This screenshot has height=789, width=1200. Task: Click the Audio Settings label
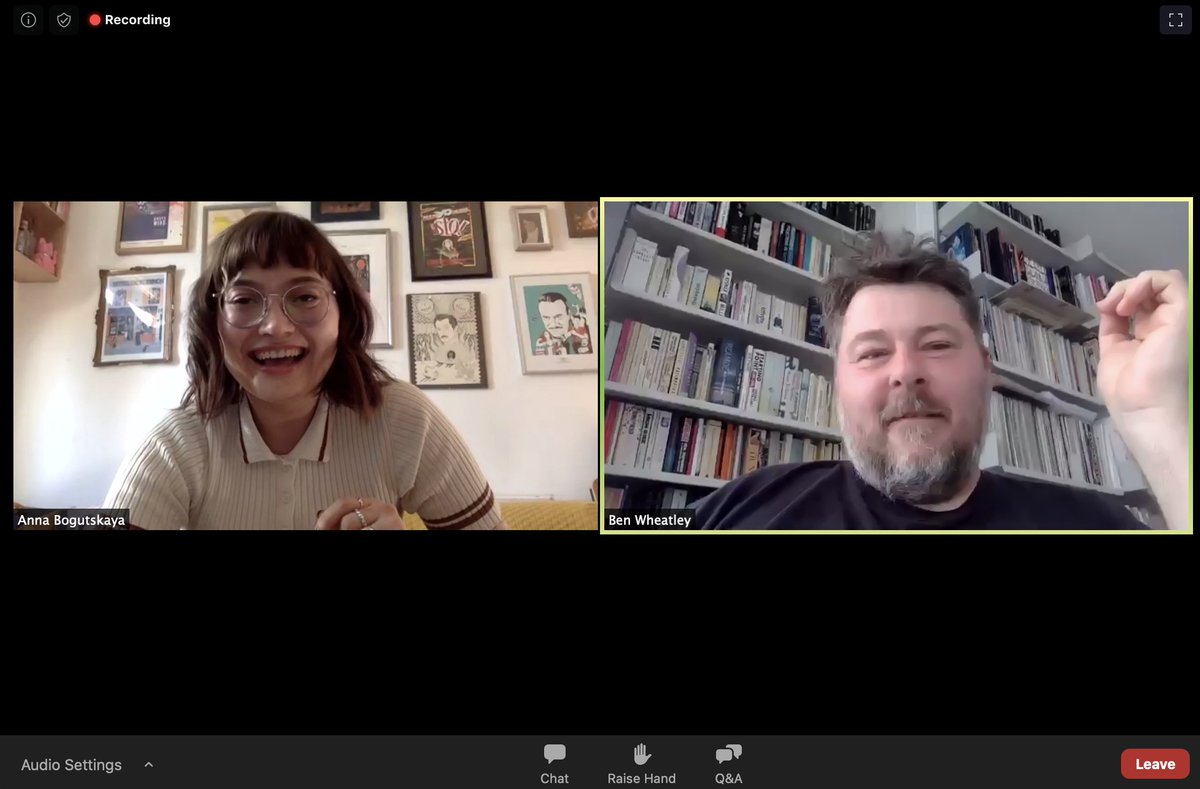71,764
